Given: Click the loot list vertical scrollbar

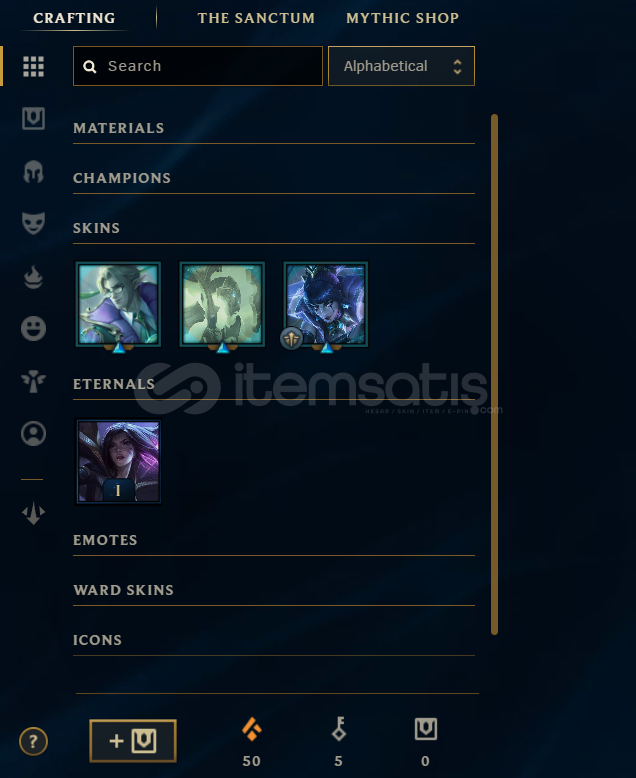Looking at the screenshot, I should click(494, 375).
